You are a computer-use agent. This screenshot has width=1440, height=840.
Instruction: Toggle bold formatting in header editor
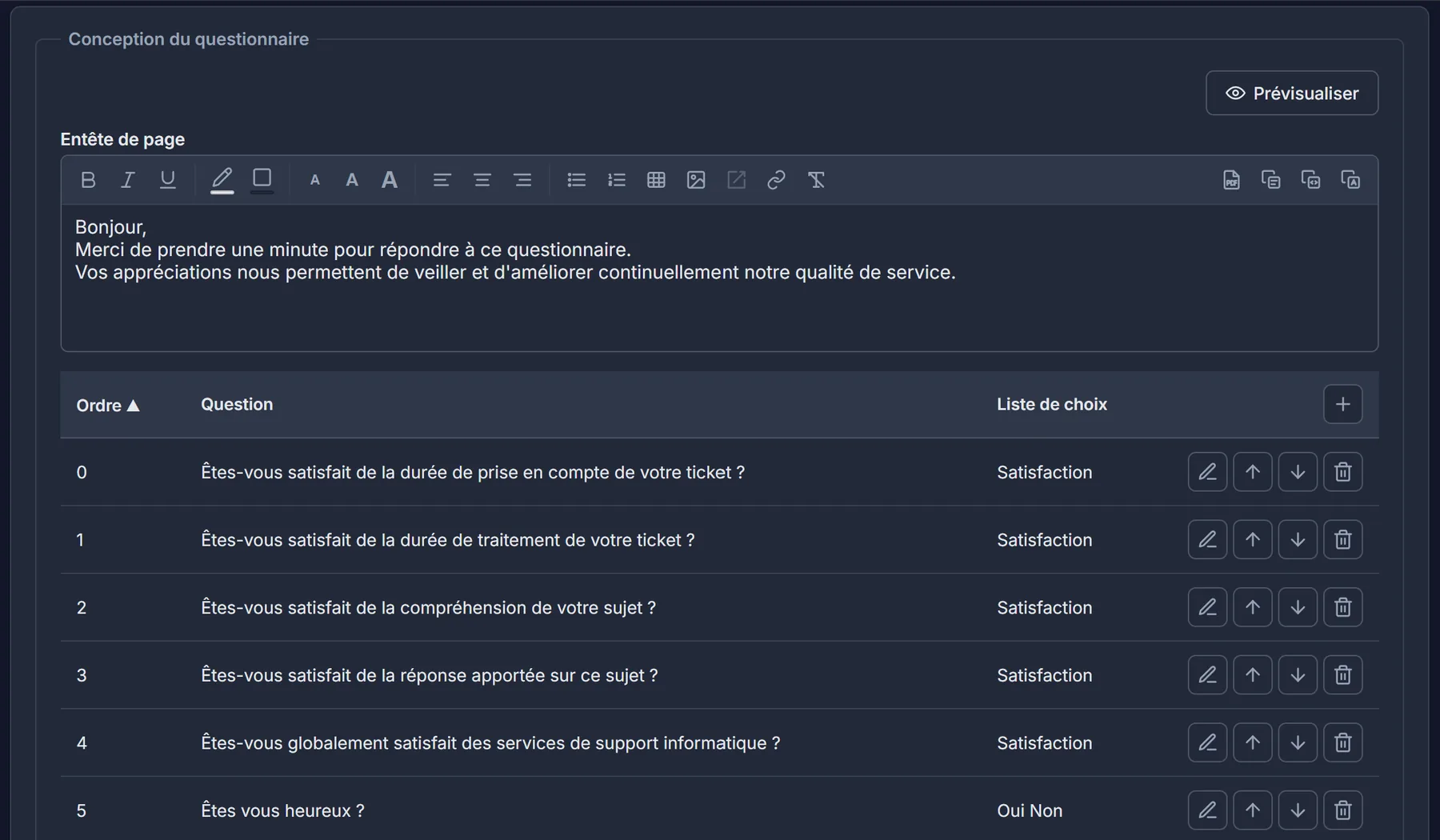pyautogui.click(x=88, y=180)
